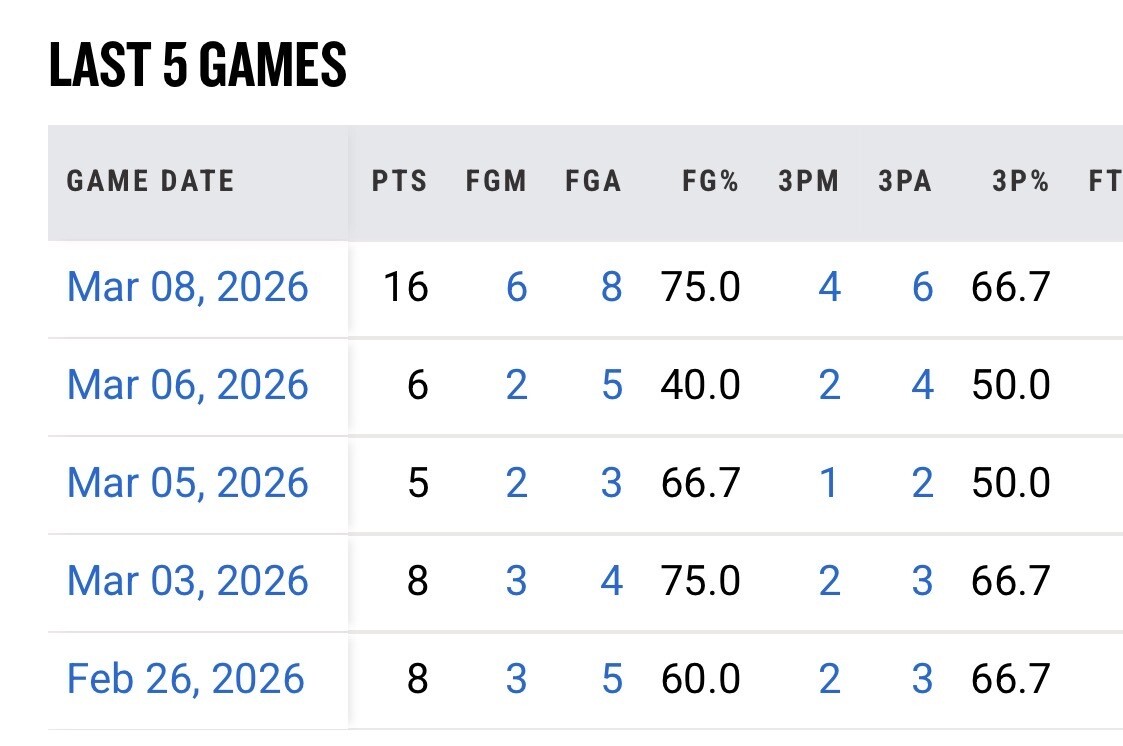Click 3PM value 1 for Mar 05
The width and height of the screenshot is (1123, 746).
[829, 484]
